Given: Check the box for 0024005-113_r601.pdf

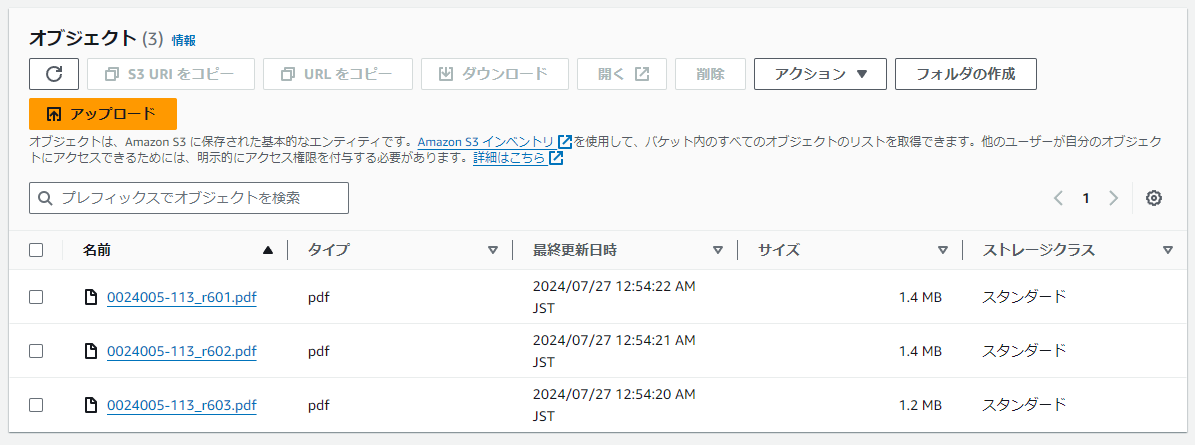Looking at the screenshot, I should pyautogui.click(x=36, y=297).
